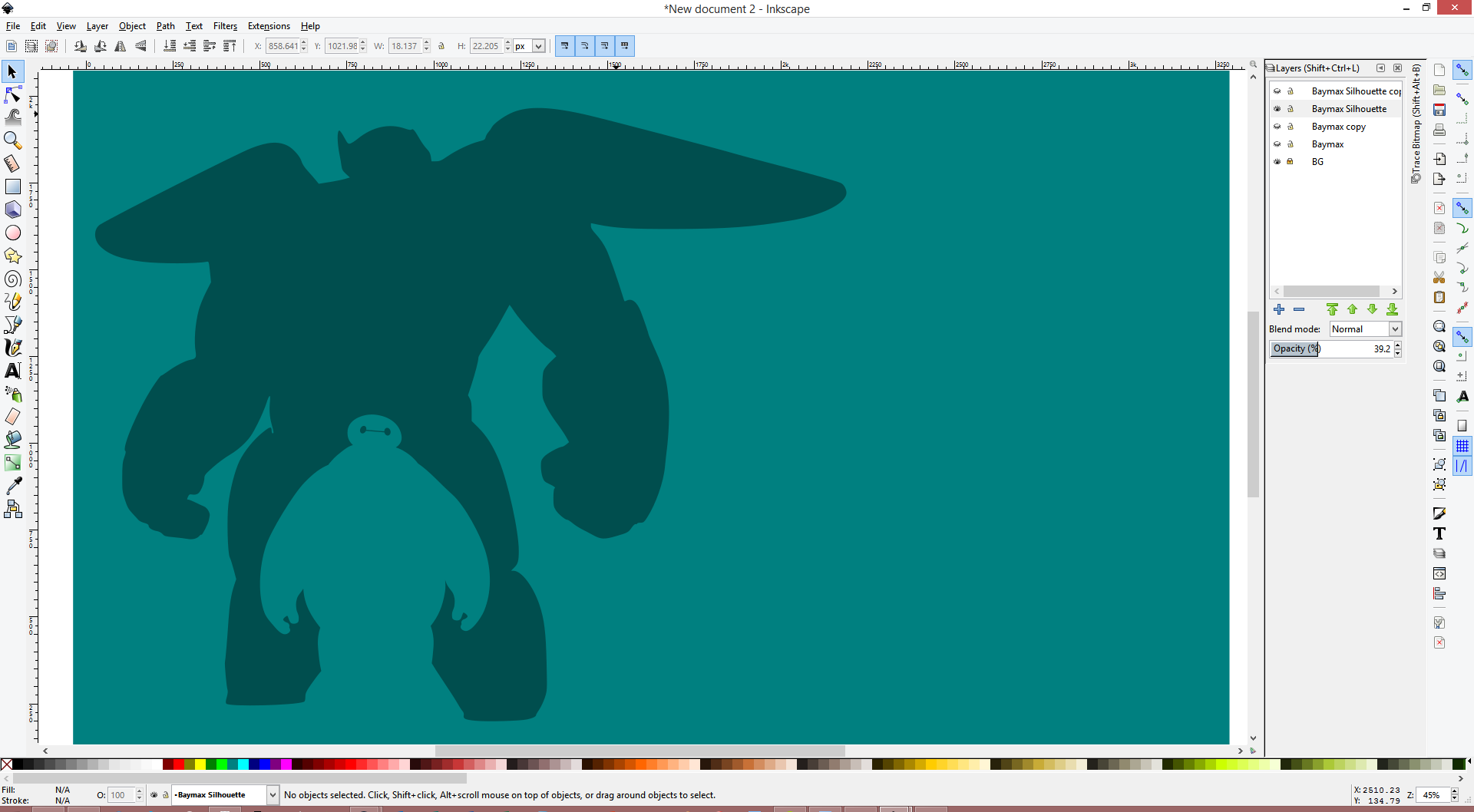Choose the Gradient tool
Viewport: 1474px width, 812px height.
click(x=13, y=463)
